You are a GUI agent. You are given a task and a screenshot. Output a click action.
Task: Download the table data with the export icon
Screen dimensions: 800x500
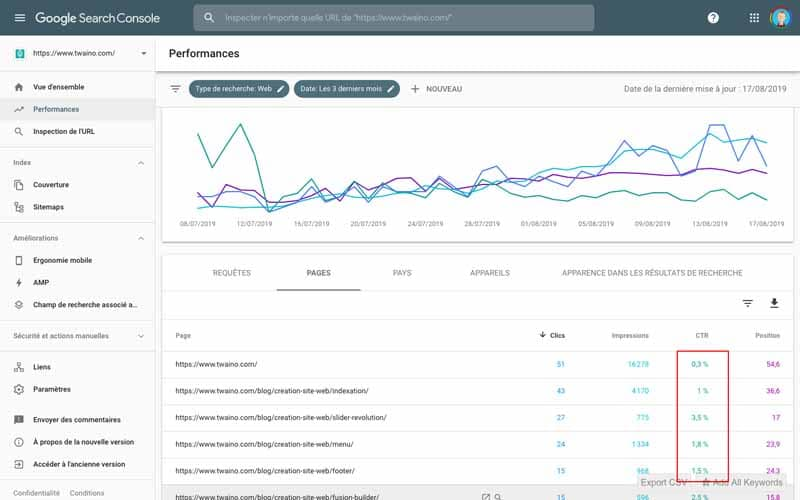click(x=774, y=304)
